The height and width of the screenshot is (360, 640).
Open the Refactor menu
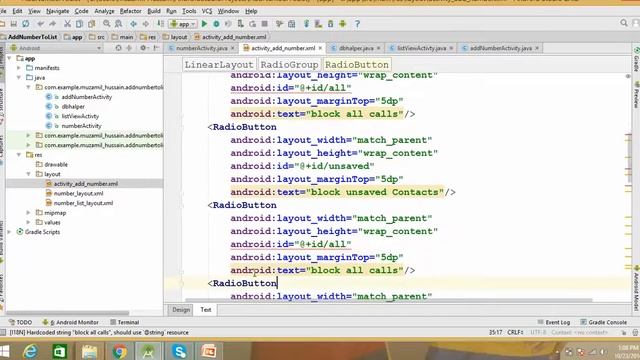pos(130,11)
